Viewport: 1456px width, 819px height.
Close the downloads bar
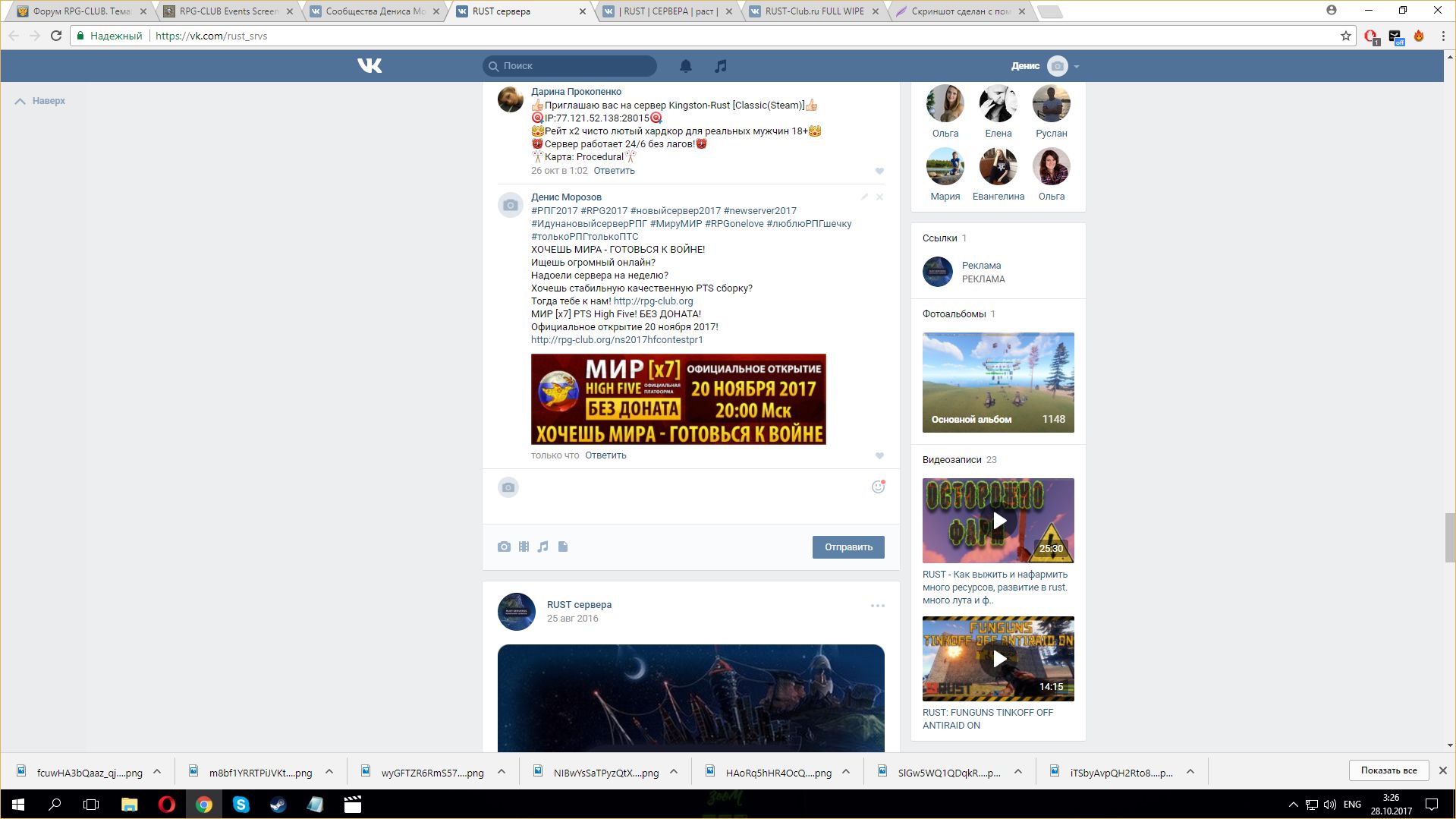(x=1443, y=770)
